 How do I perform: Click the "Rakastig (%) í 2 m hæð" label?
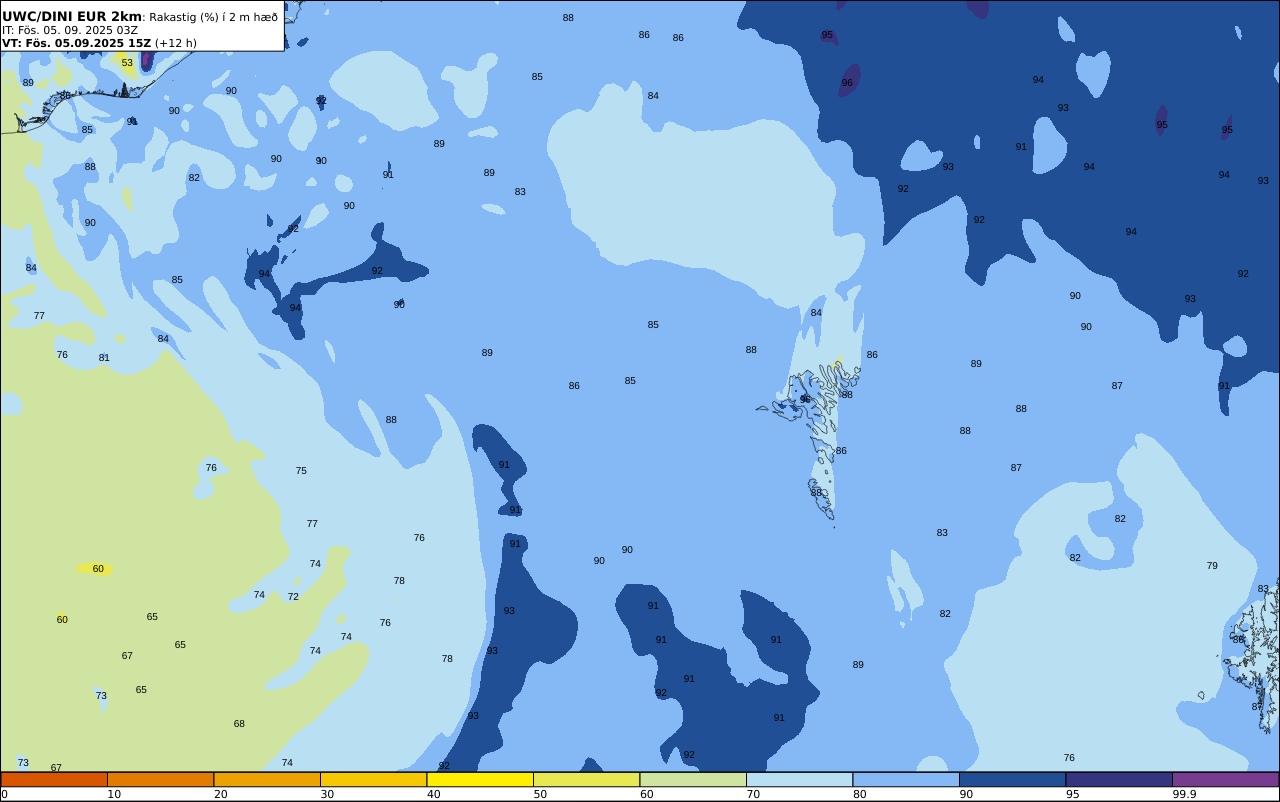(214, 17)
